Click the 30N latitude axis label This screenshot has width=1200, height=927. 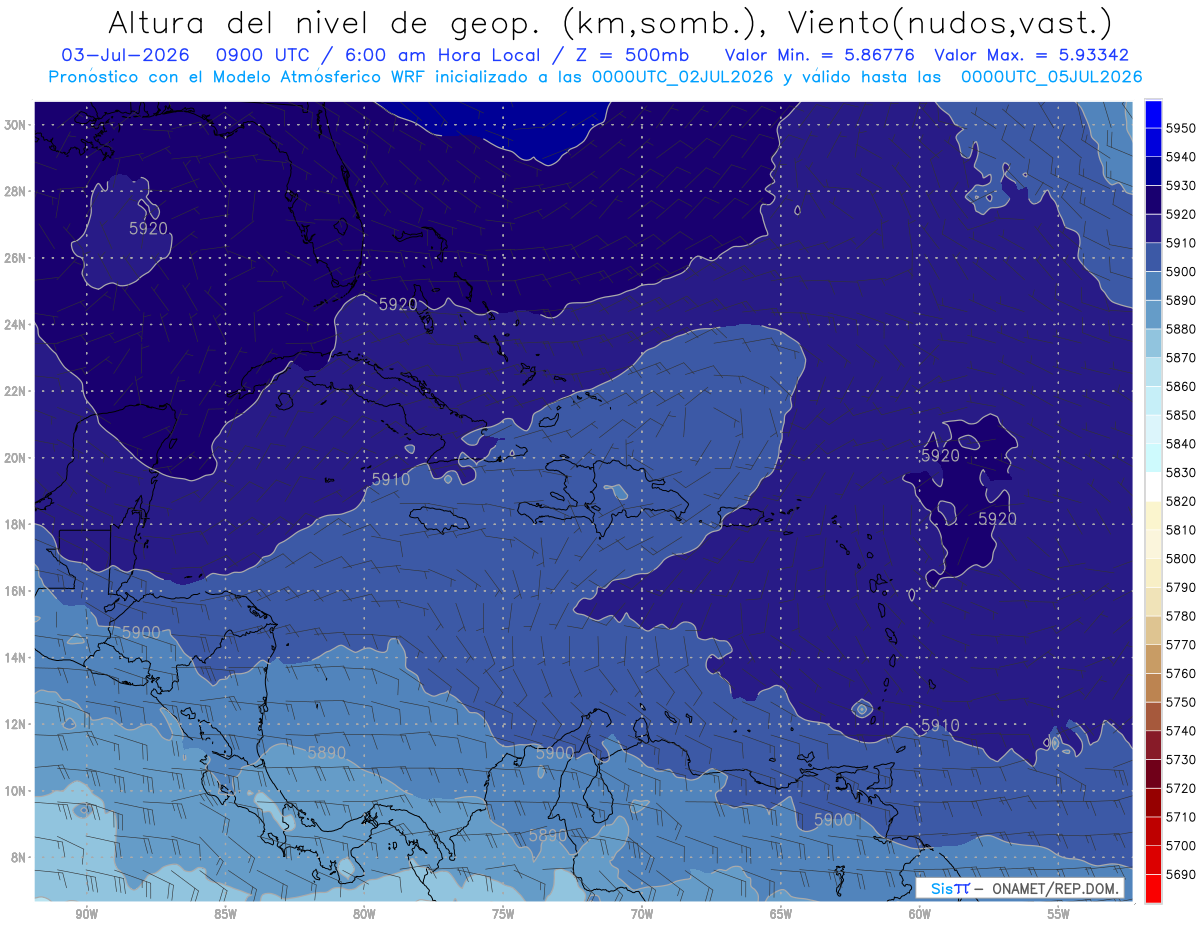15,125
